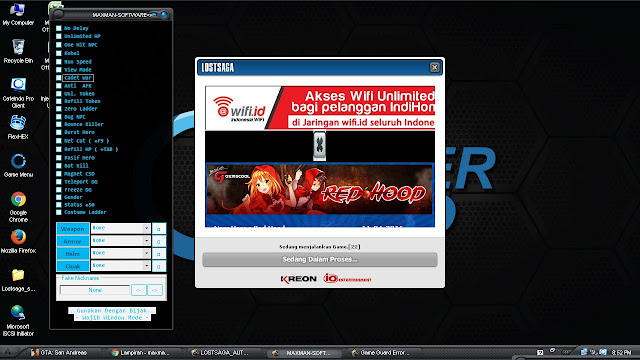This screenshot has width=640, height=360.
Task: Switch to Lampiran Chrome taskbar item
Action: pyautogui.click(x=140, y=352)
